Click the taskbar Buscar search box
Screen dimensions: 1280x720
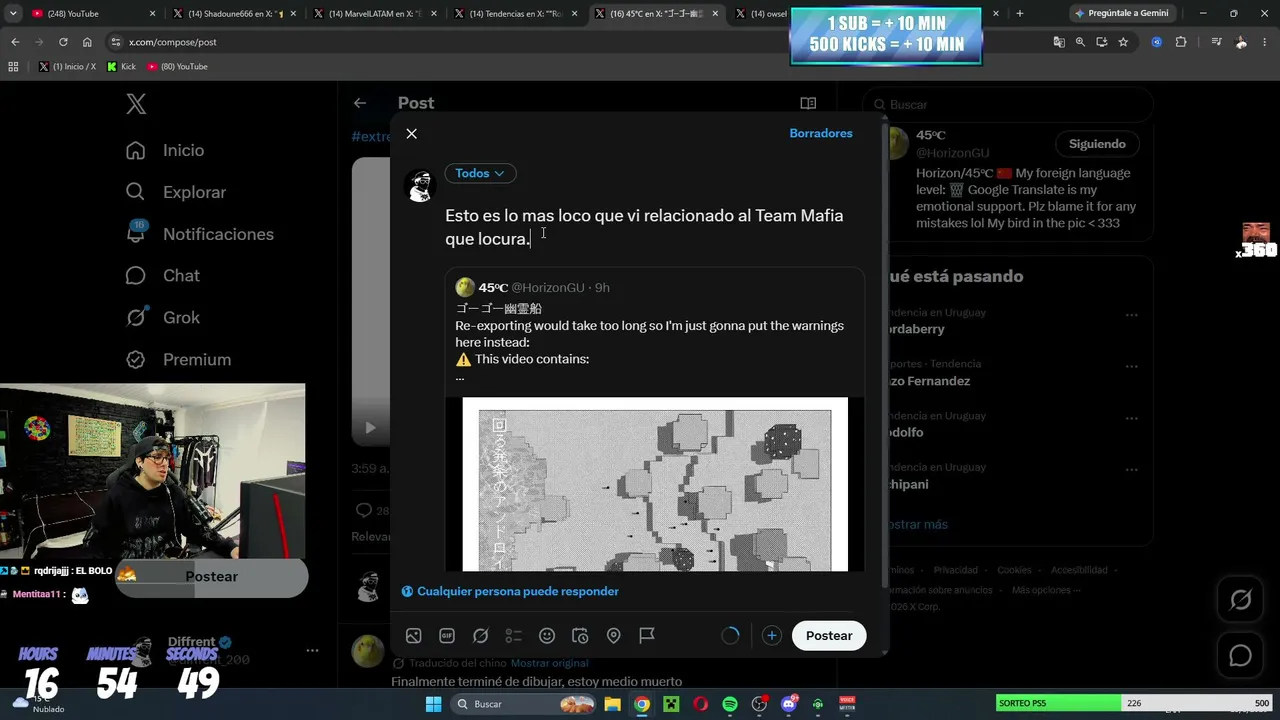point(524,705)
